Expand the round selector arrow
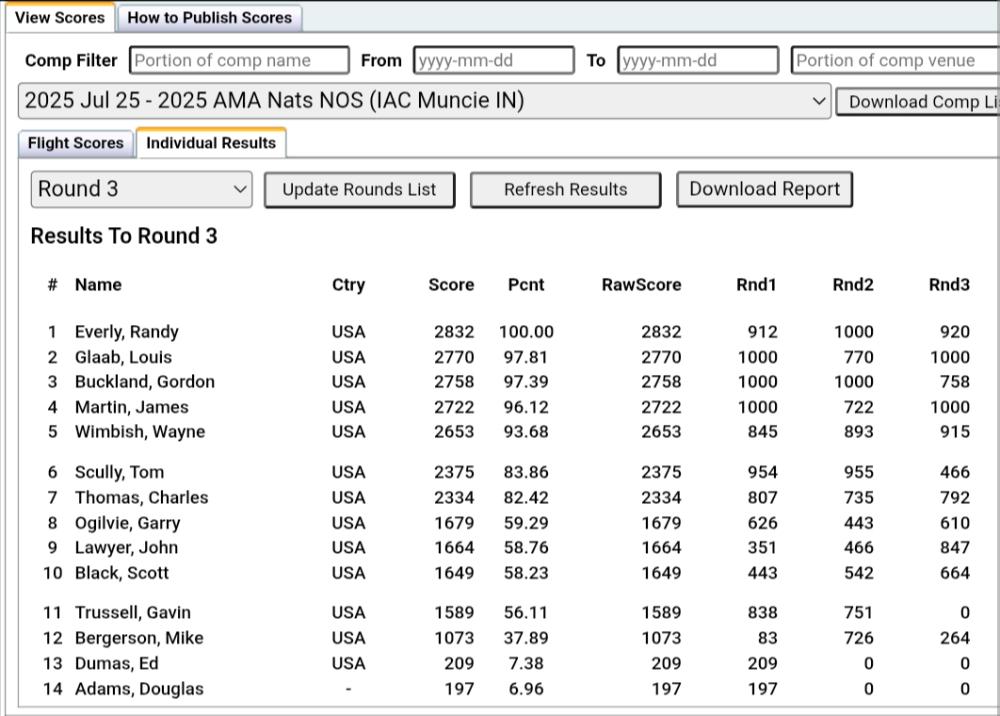The width and height of the screenshot is (1000, 716). (x=238, y=189)
